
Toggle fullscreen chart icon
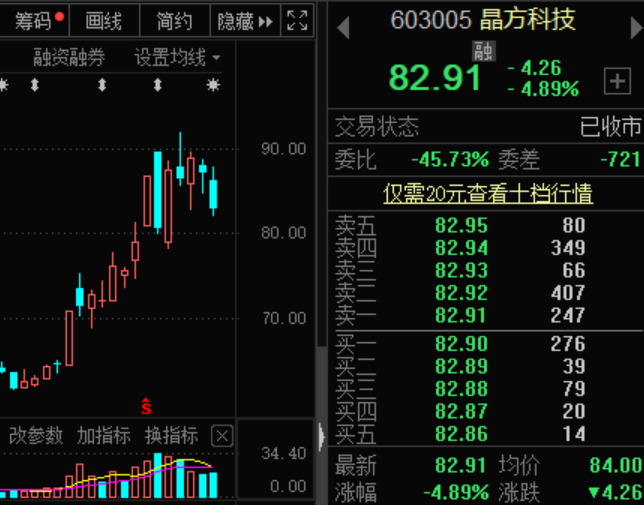tap(297, 21)
